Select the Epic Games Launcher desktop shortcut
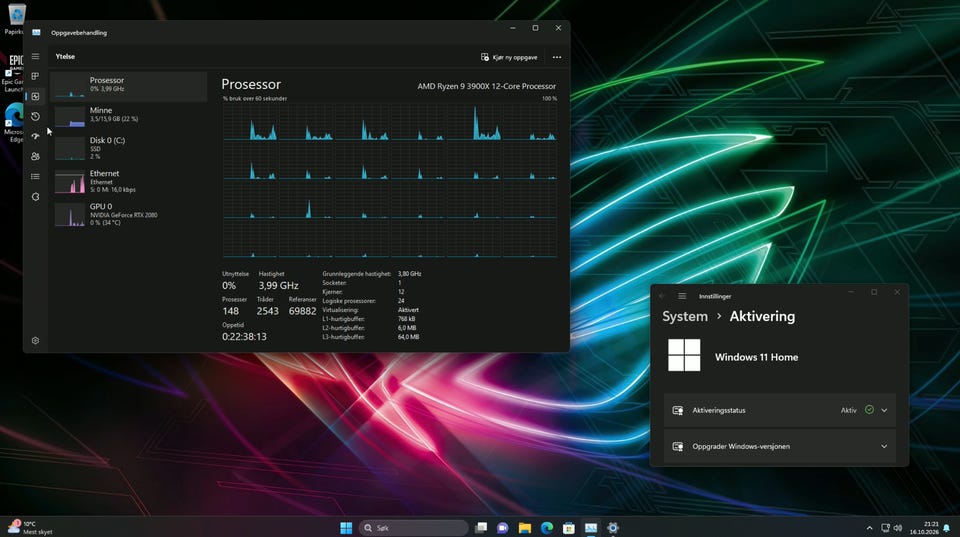Viewport: 960px width, 537px height. click(13, 72)
